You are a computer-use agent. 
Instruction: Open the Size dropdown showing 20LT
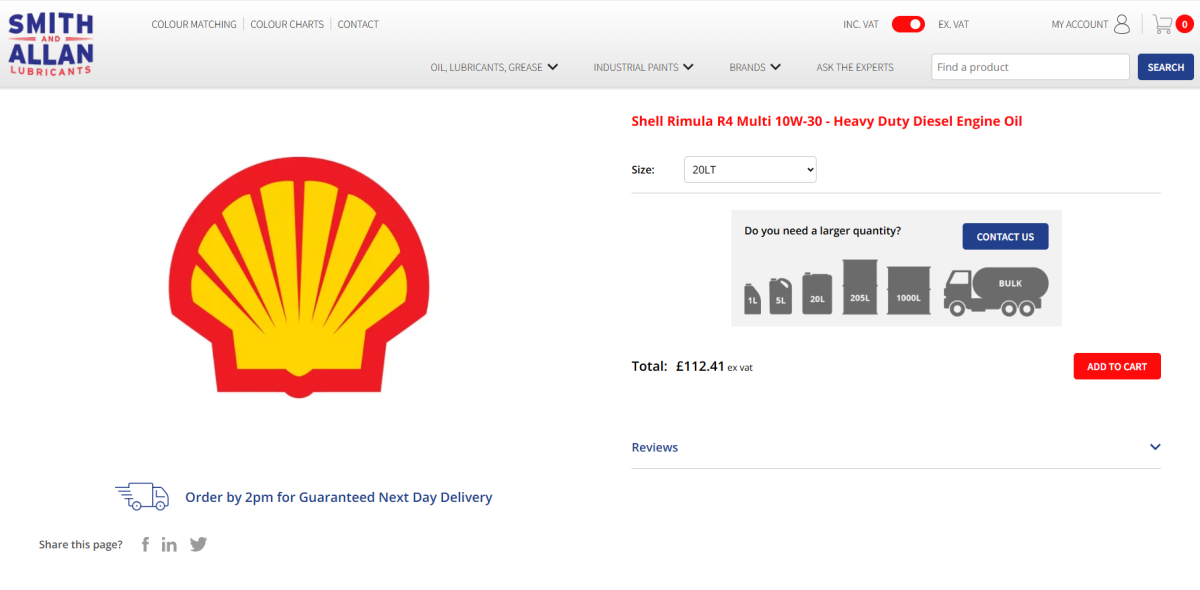pos(750,170)
